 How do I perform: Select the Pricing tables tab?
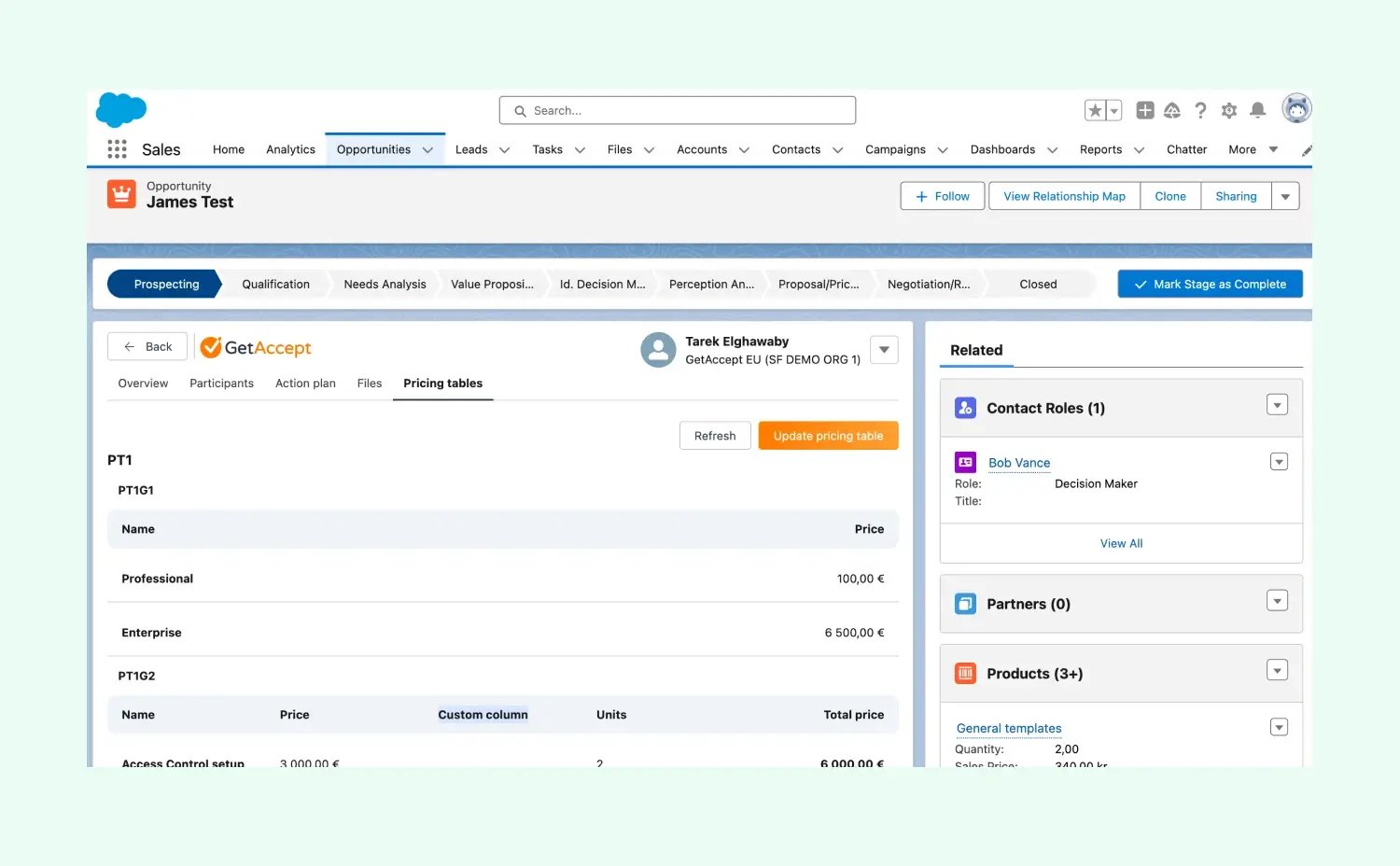[x=442, y=384]
